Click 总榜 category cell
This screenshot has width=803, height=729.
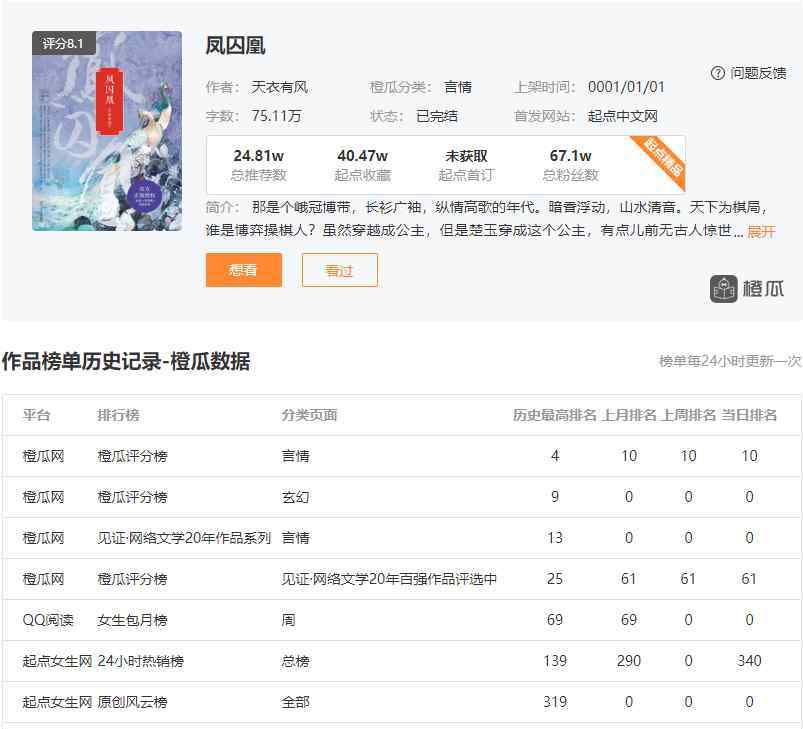(x=295, y=661)
